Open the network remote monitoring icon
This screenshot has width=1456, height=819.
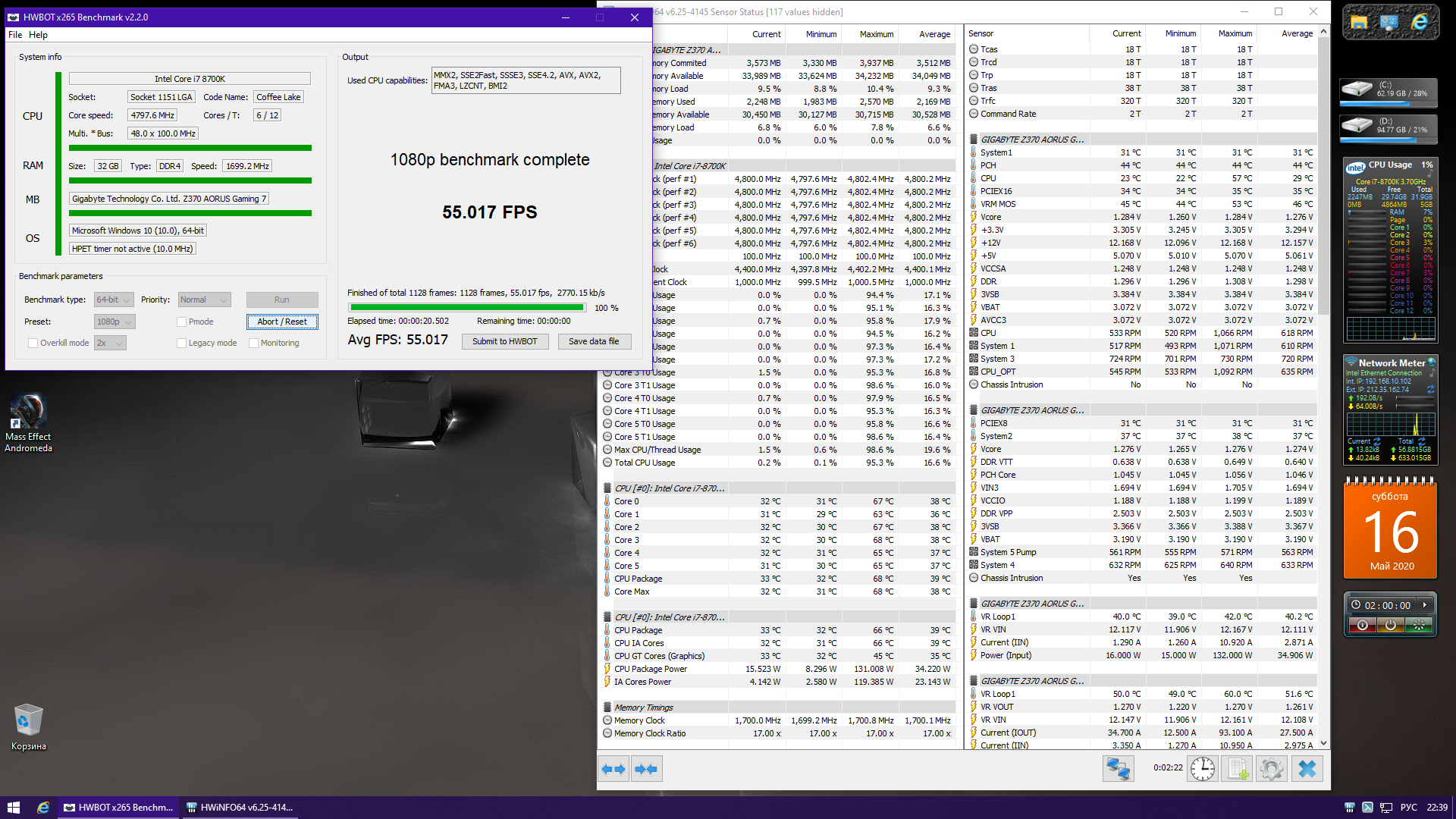[x=1118, y=769]
